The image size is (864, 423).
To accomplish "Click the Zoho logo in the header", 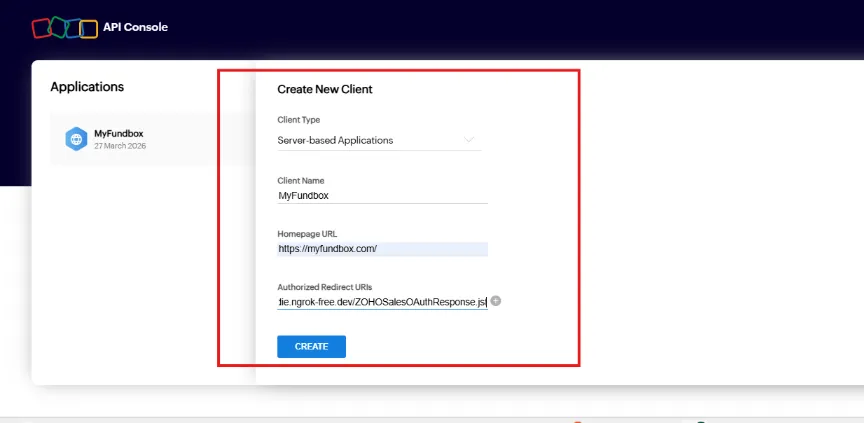I will [64, 28].
